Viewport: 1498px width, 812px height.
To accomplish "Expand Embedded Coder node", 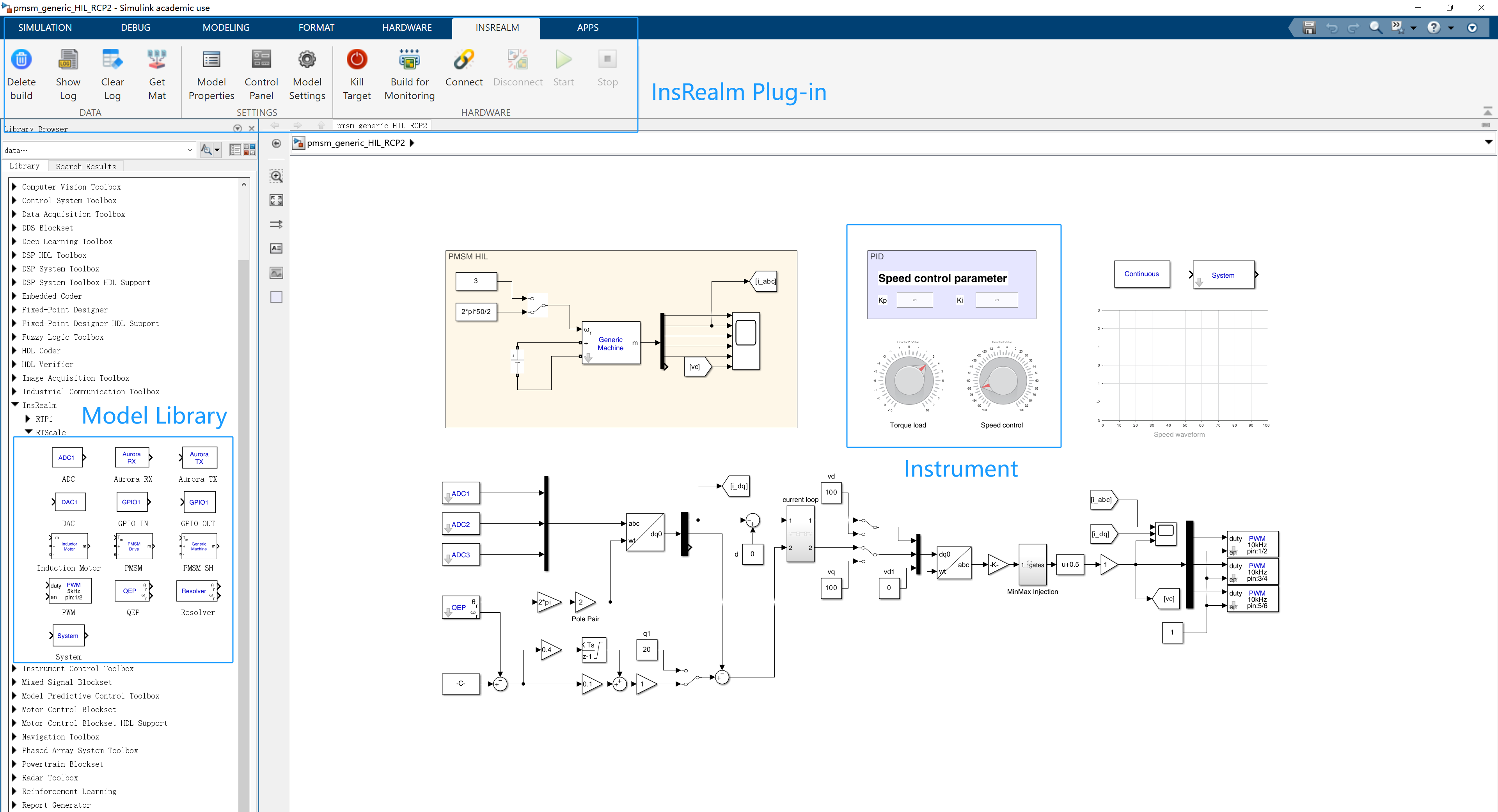I will coord(14,296).
